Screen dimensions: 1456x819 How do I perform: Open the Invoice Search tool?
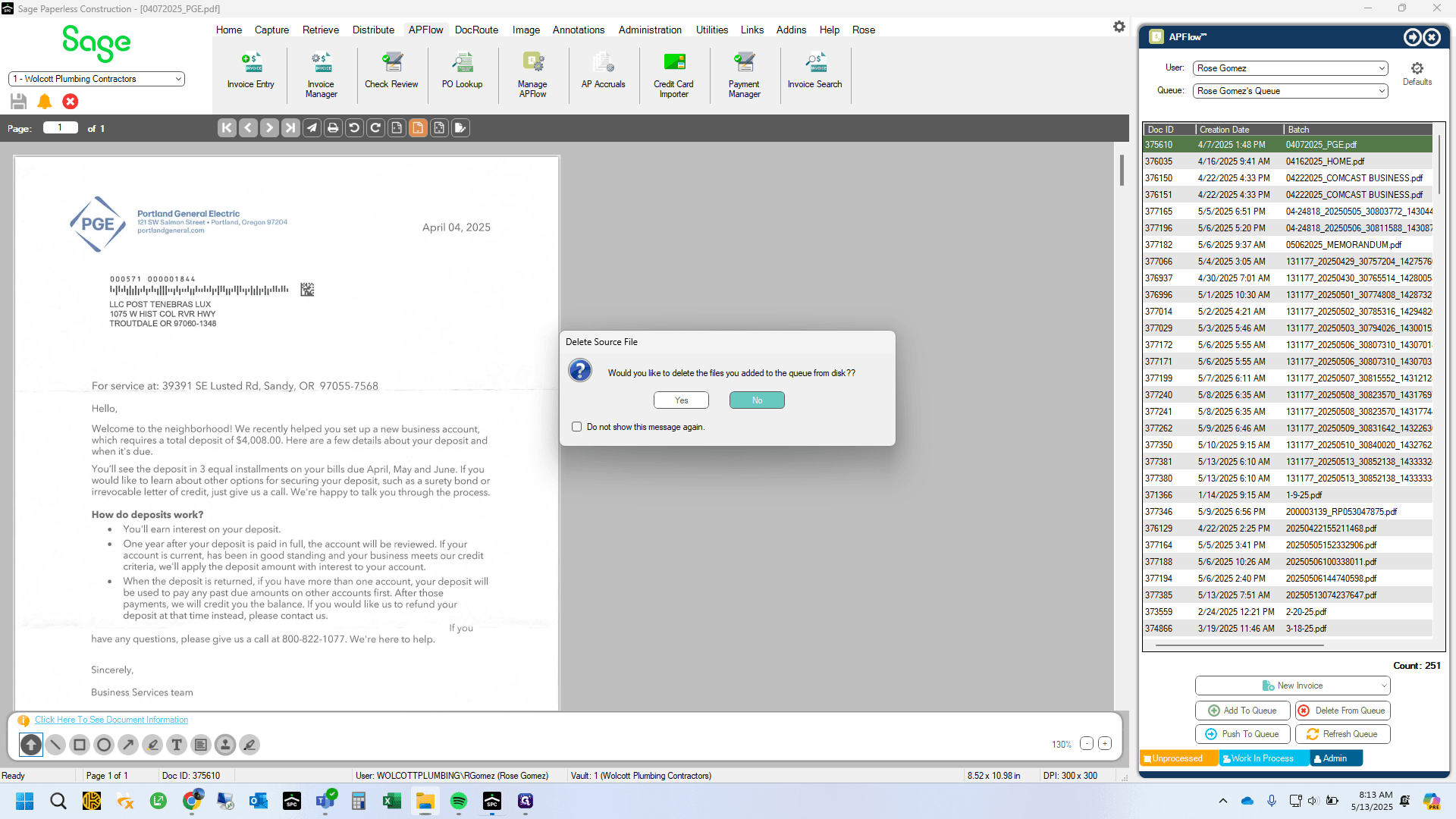click(x=814, y=72)
